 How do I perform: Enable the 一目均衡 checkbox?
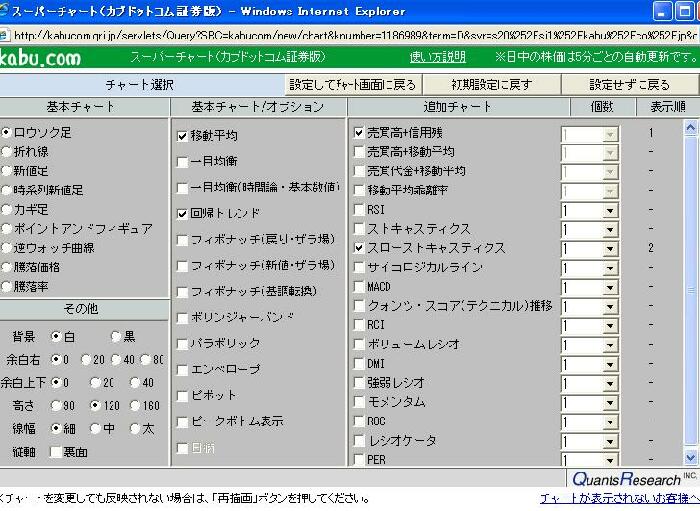pos(182,162)
